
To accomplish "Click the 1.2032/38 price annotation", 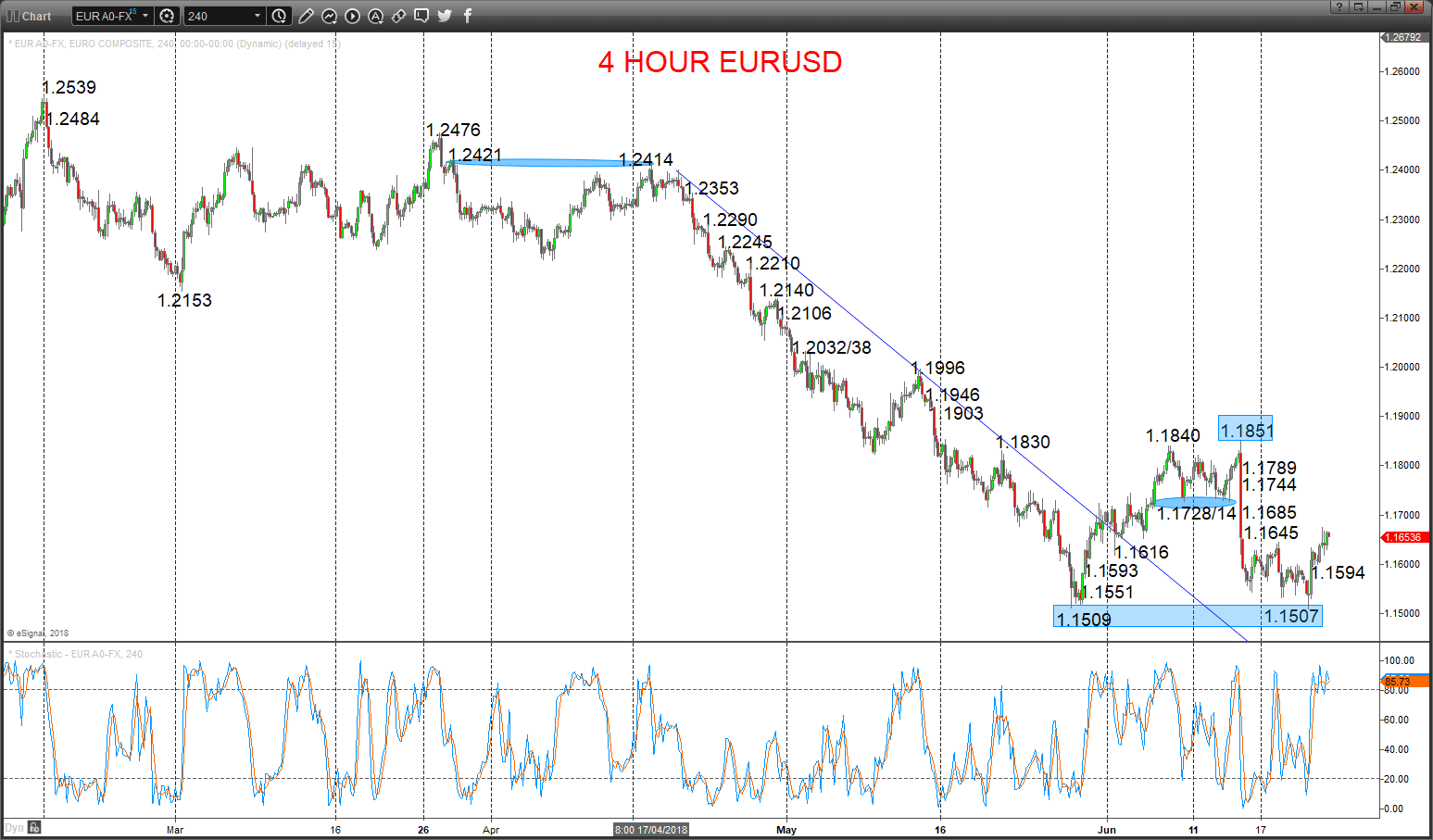I will click(832, 347).
